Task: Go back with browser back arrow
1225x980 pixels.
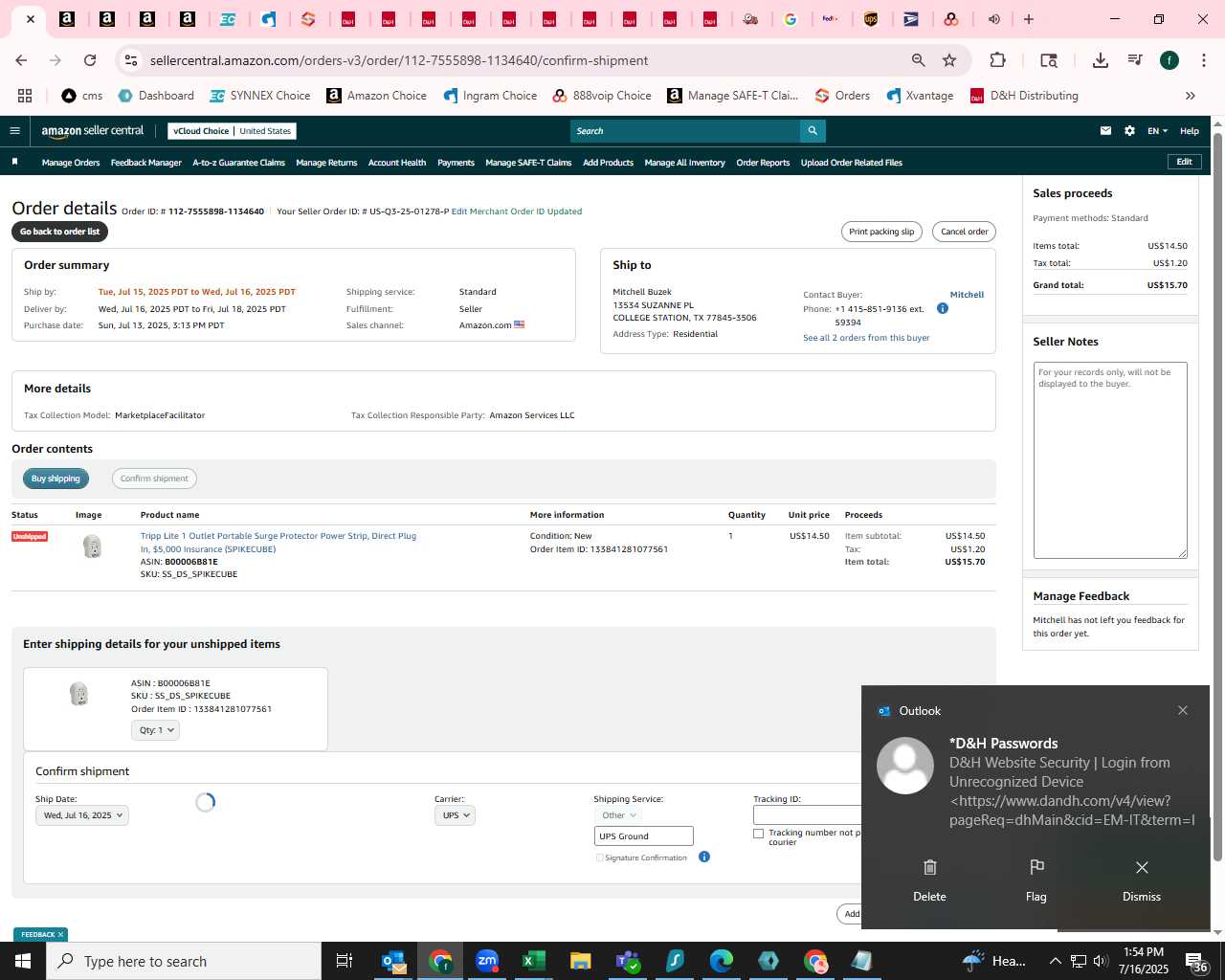Action: [21, 60]
